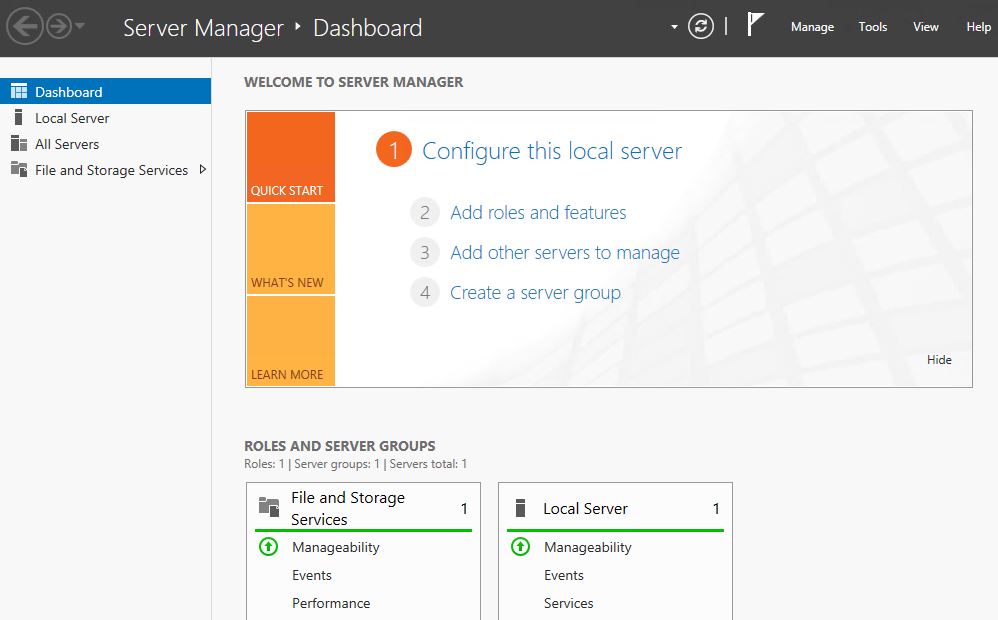Click the back navigation arrow
Viewport: 998px width, 620px height.
click(x=23, y=27)
